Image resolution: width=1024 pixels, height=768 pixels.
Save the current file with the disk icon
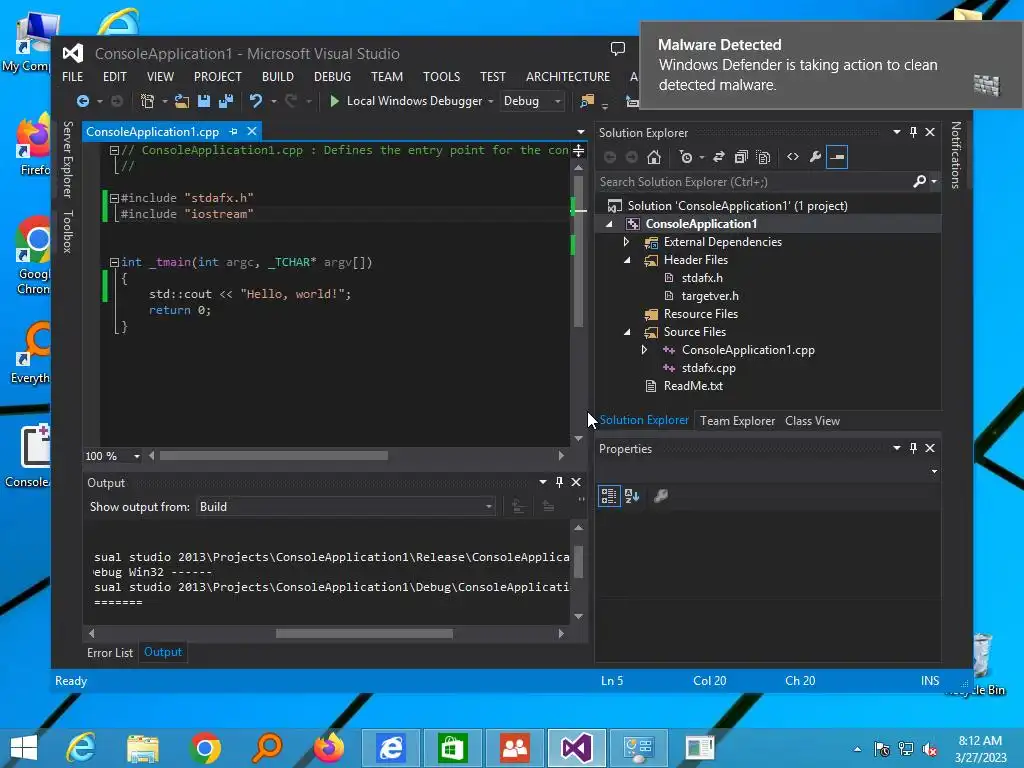[x=204, y=101]
